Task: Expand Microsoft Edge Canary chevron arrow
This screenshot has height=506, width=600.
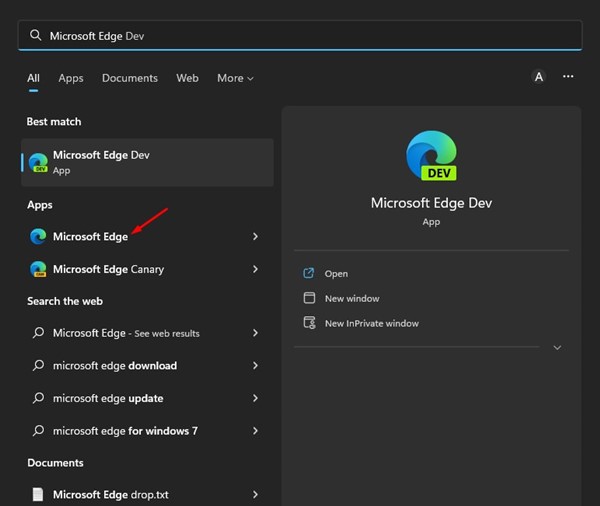Action: (255, 269)
